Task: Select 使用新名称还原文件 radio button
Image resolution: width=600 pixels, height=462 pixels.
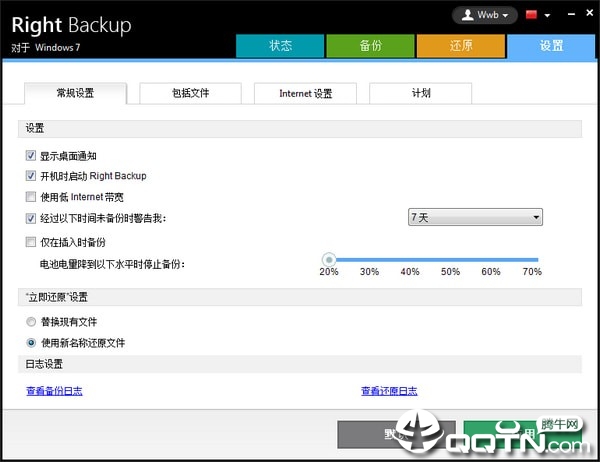Action: (x=31, y=343)
